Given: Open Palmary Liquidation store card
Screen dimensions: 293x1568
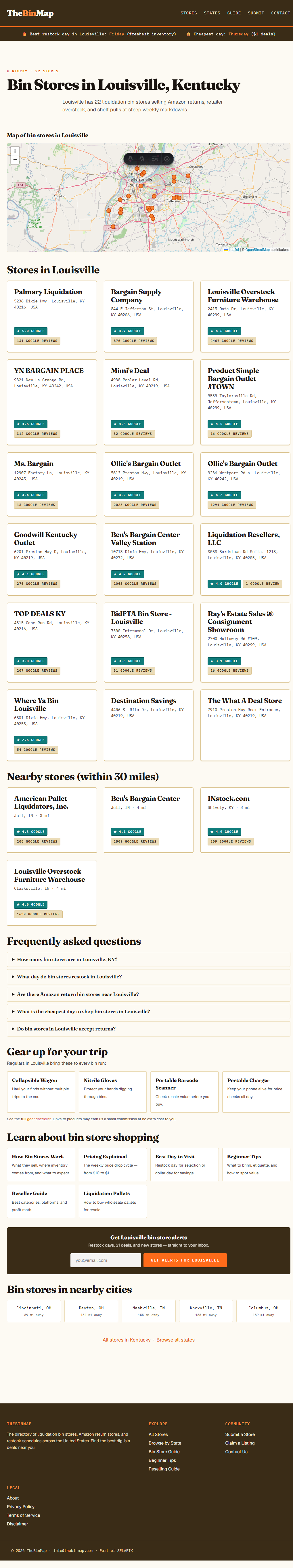Looking at the screenshot, I should point(52,316).
